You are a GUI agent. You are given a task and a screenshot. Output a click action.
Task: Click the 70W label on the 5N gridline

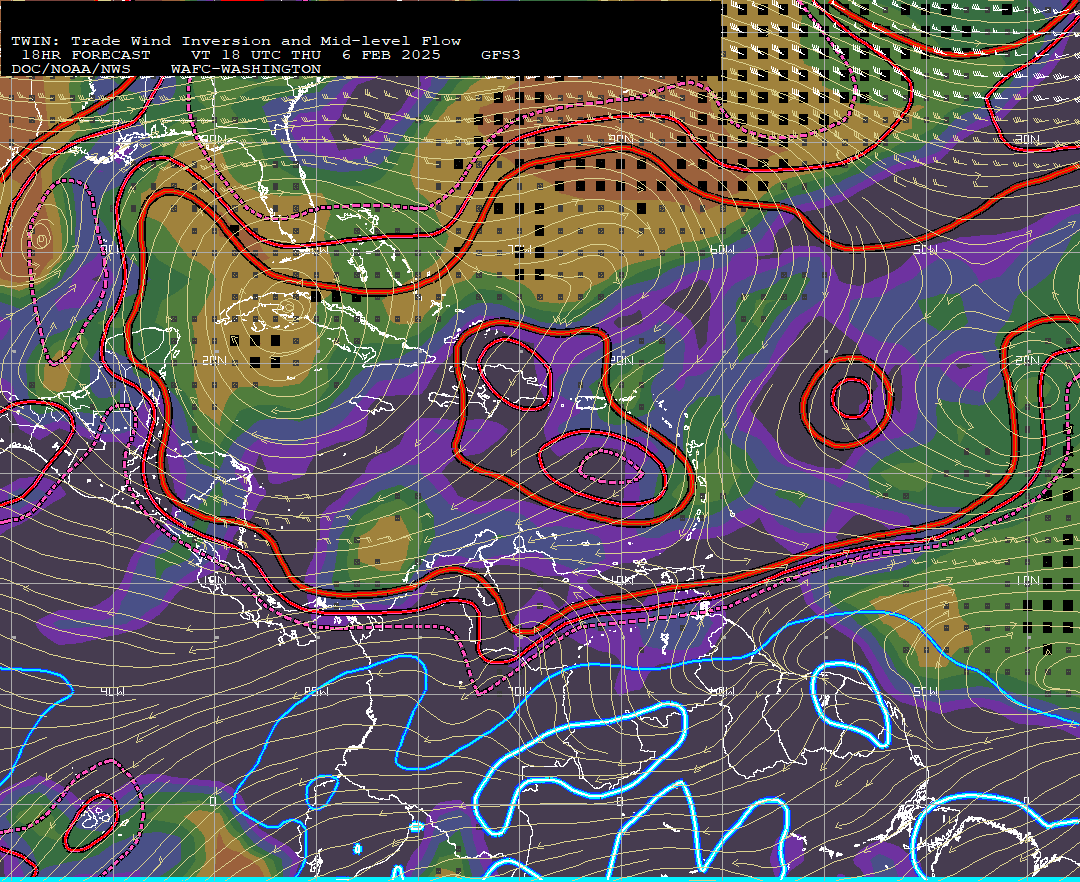tap(519, 691)
